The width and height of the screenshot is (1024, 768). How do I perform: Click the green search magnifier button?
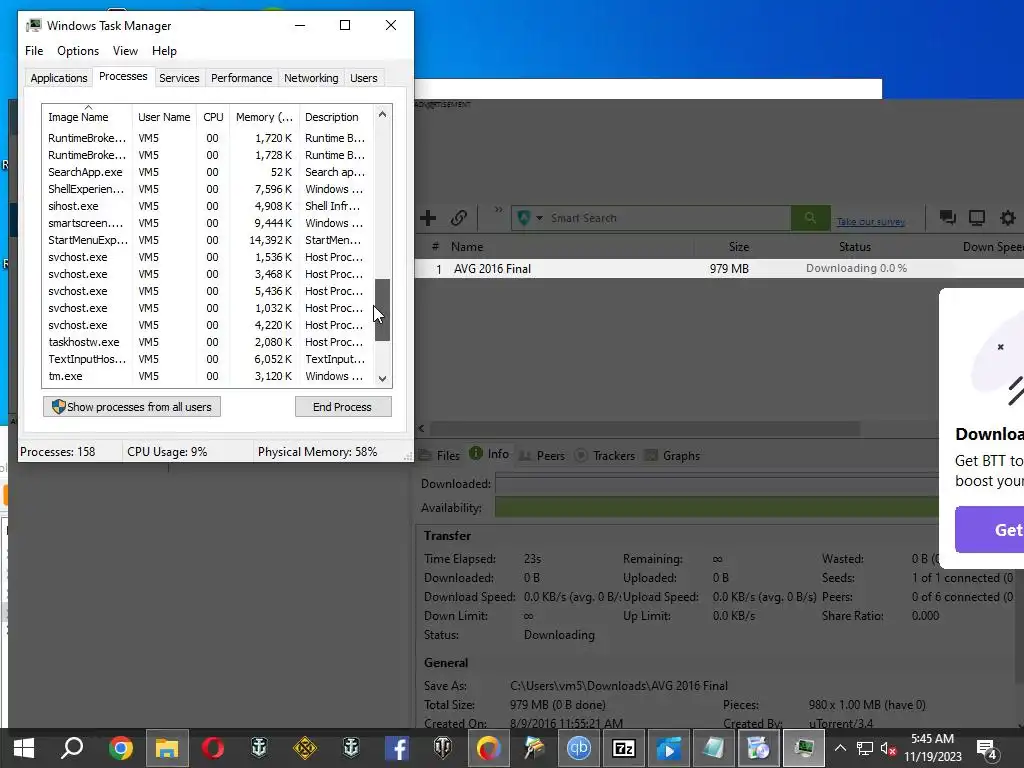pyautogui.click(x=810, y=218)
